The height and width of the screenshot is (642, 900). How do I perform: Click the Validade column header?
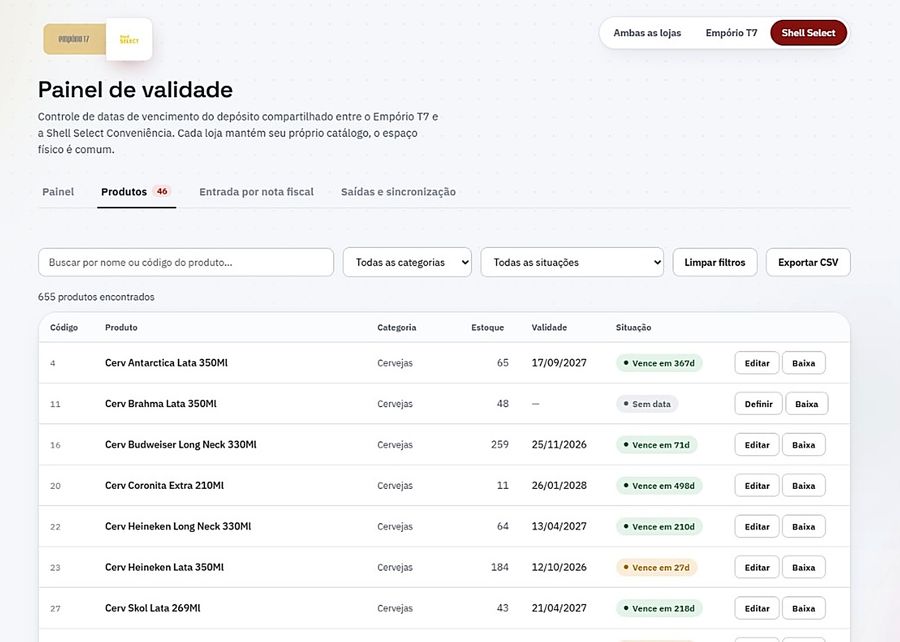[549, 327]
